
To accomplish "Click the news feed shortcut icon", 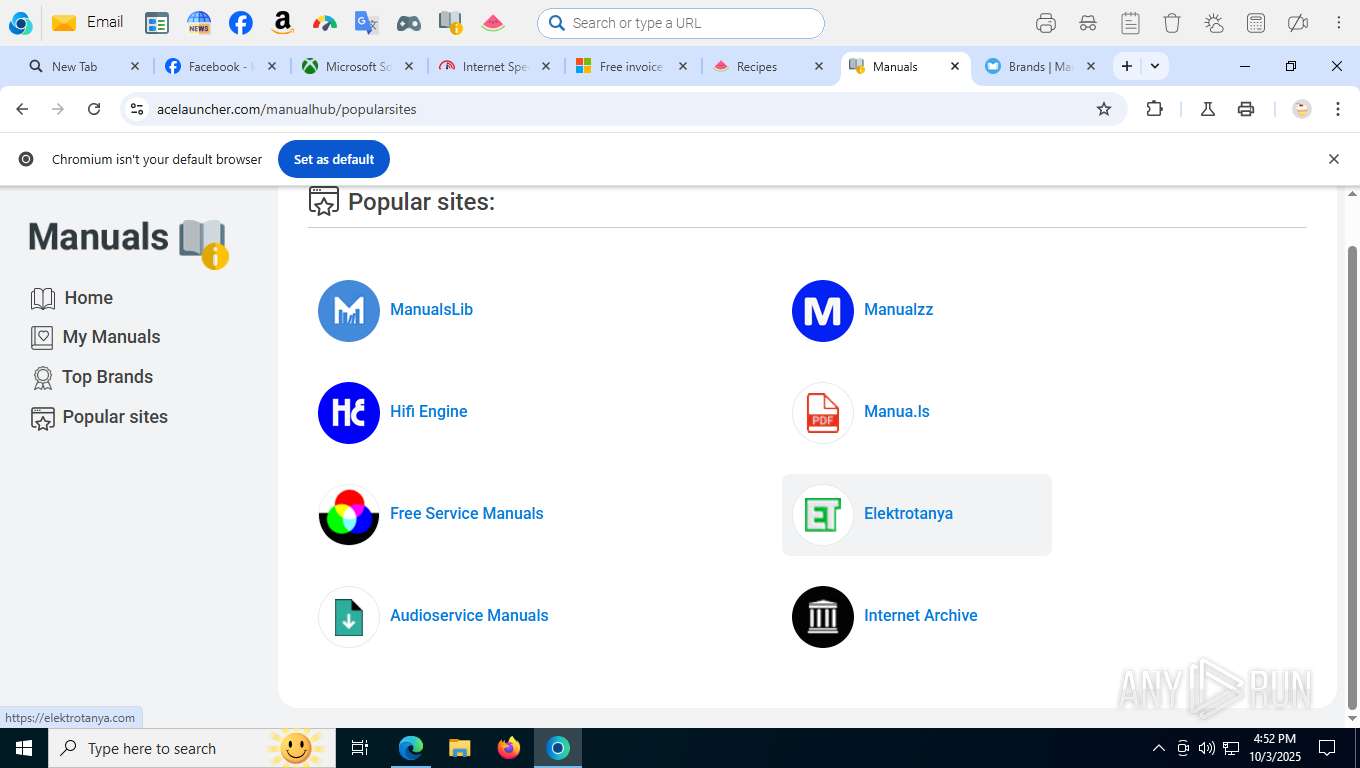I will pos(157,23).
